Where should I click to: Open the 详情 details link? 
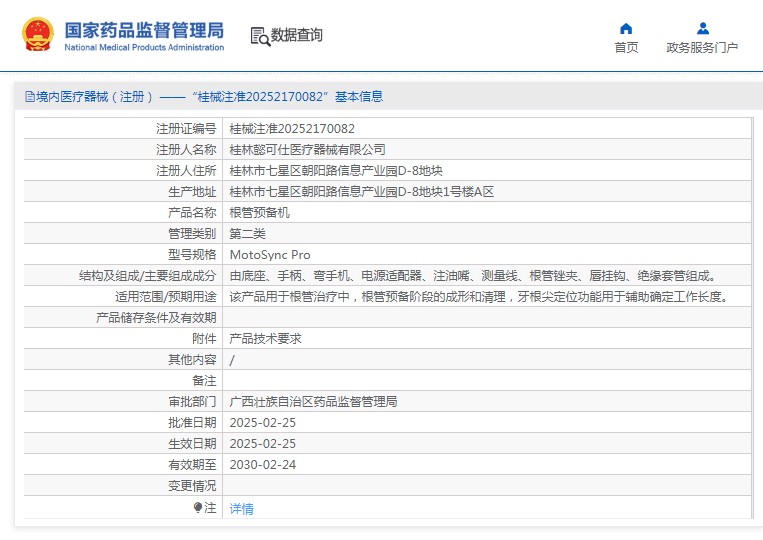241,509
